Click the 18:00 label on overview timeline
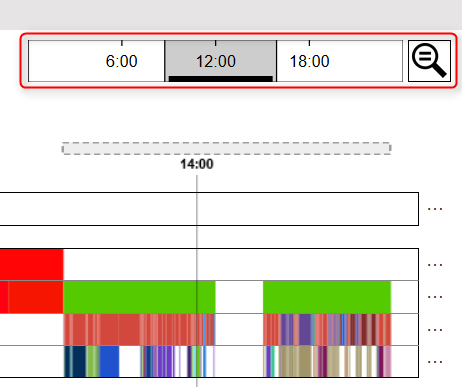This screenshot has width=462, height=391. [309, 61]
